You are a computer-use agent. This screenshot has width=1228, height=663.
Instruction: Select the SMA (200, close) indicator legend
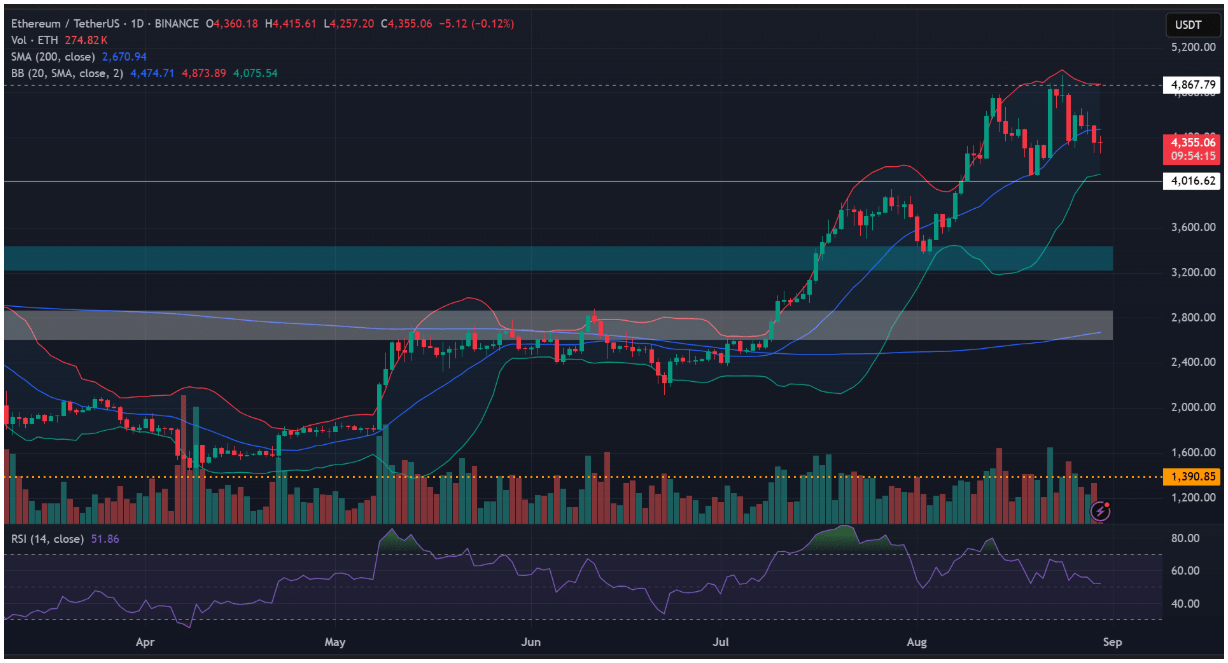pos(53,57)
